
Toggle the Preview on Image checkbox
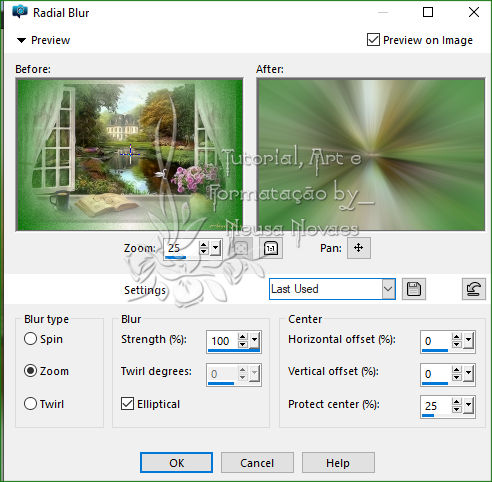click(373, 40)
